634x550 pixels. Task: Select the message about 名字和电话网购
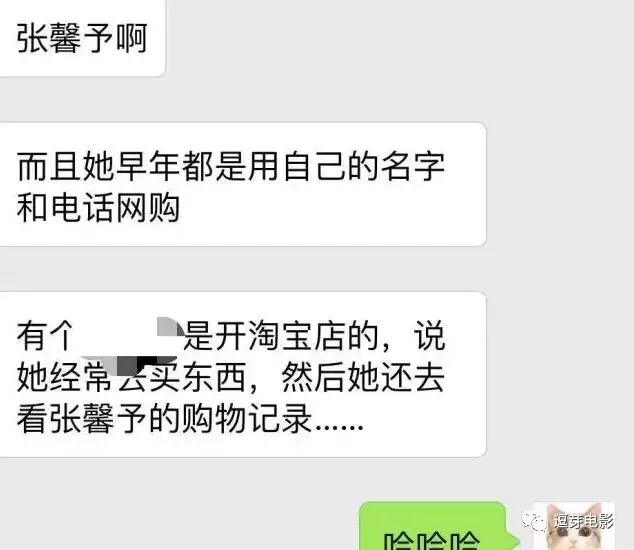point(243,184)
